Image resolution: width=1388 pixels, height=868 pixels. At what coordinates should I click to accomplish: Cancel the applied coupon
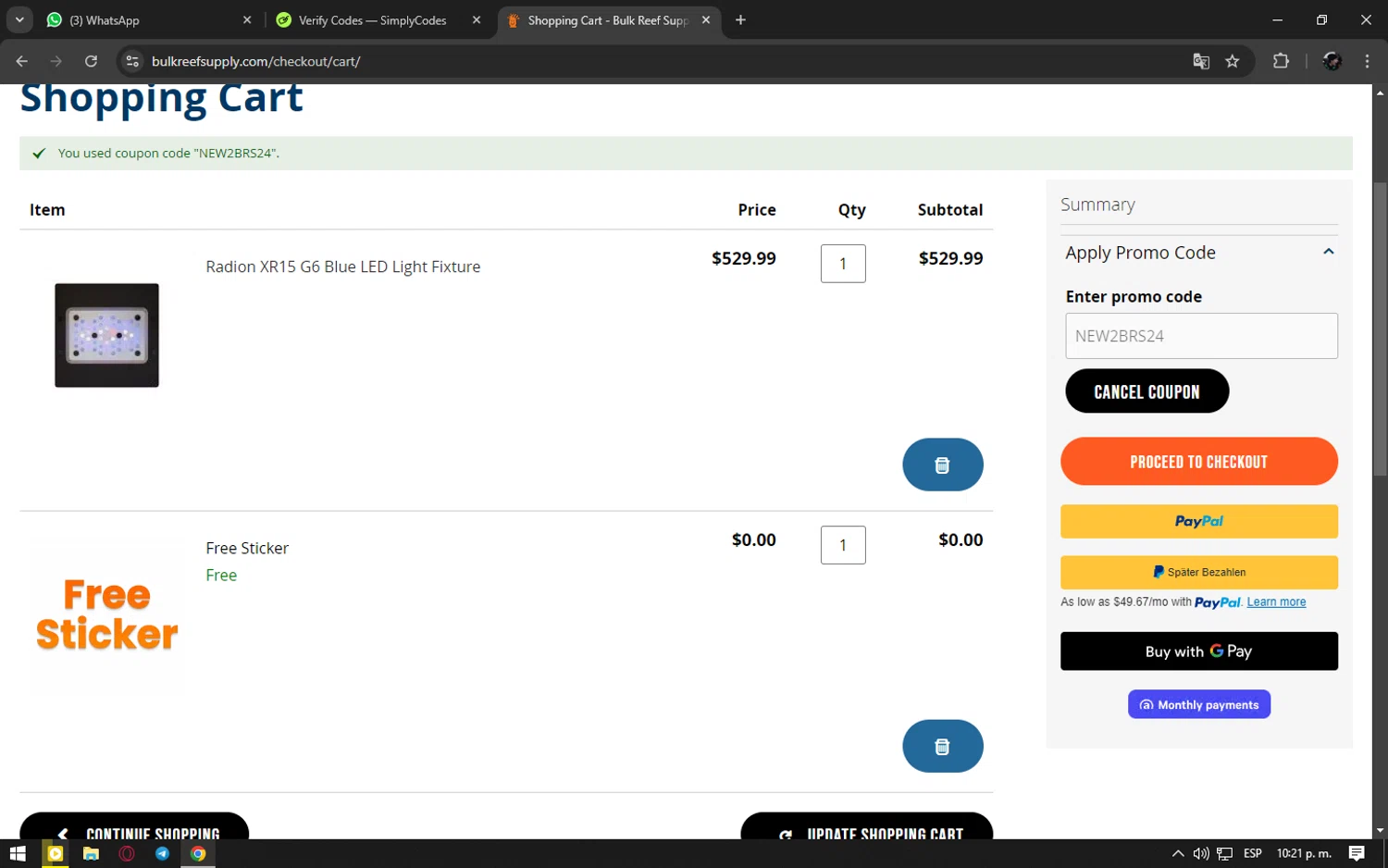tap(1146, 391)
